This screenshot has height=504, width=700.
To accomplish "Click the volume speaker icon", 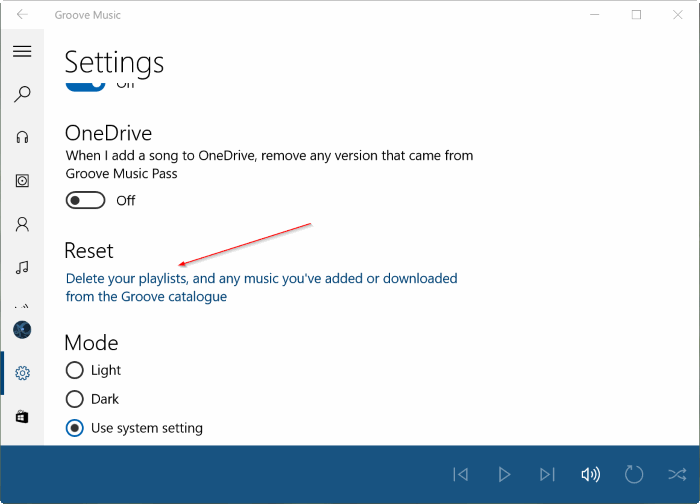I will click(591, 474).
